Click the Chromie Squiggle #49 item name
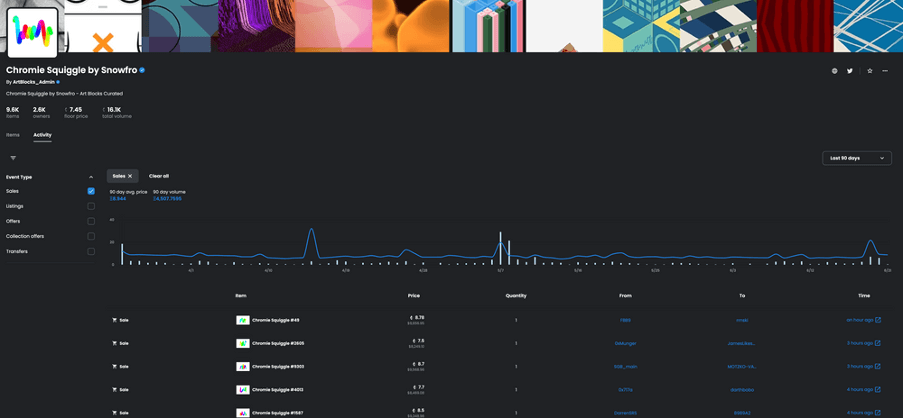The width and height of the screenshot is (904, 418). (x=276, y=320)
